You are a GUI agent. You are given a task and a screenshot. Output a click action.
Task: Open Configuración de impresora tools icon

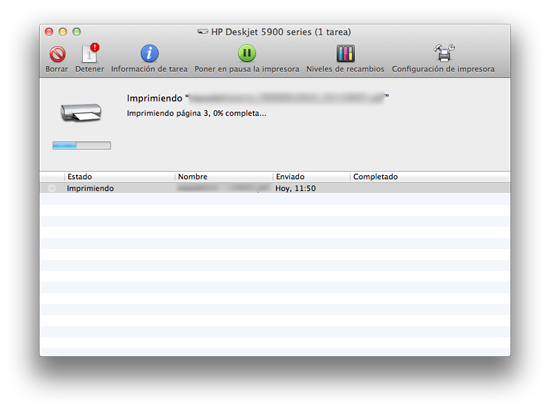(x=444, y=53)
